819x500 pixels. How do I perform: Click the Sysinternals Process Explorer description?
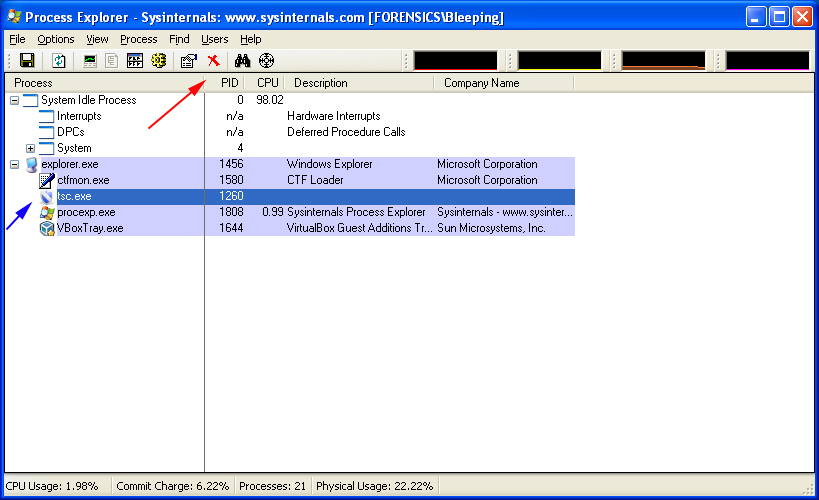pos(356,213)
